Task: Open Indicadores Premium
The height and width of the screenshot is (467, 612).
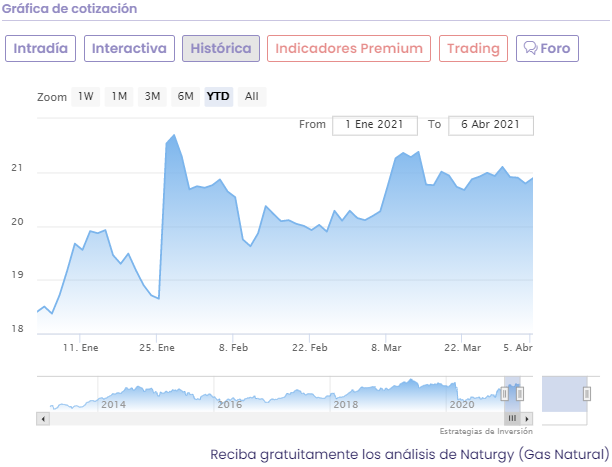Action: [x=349, y=49]
